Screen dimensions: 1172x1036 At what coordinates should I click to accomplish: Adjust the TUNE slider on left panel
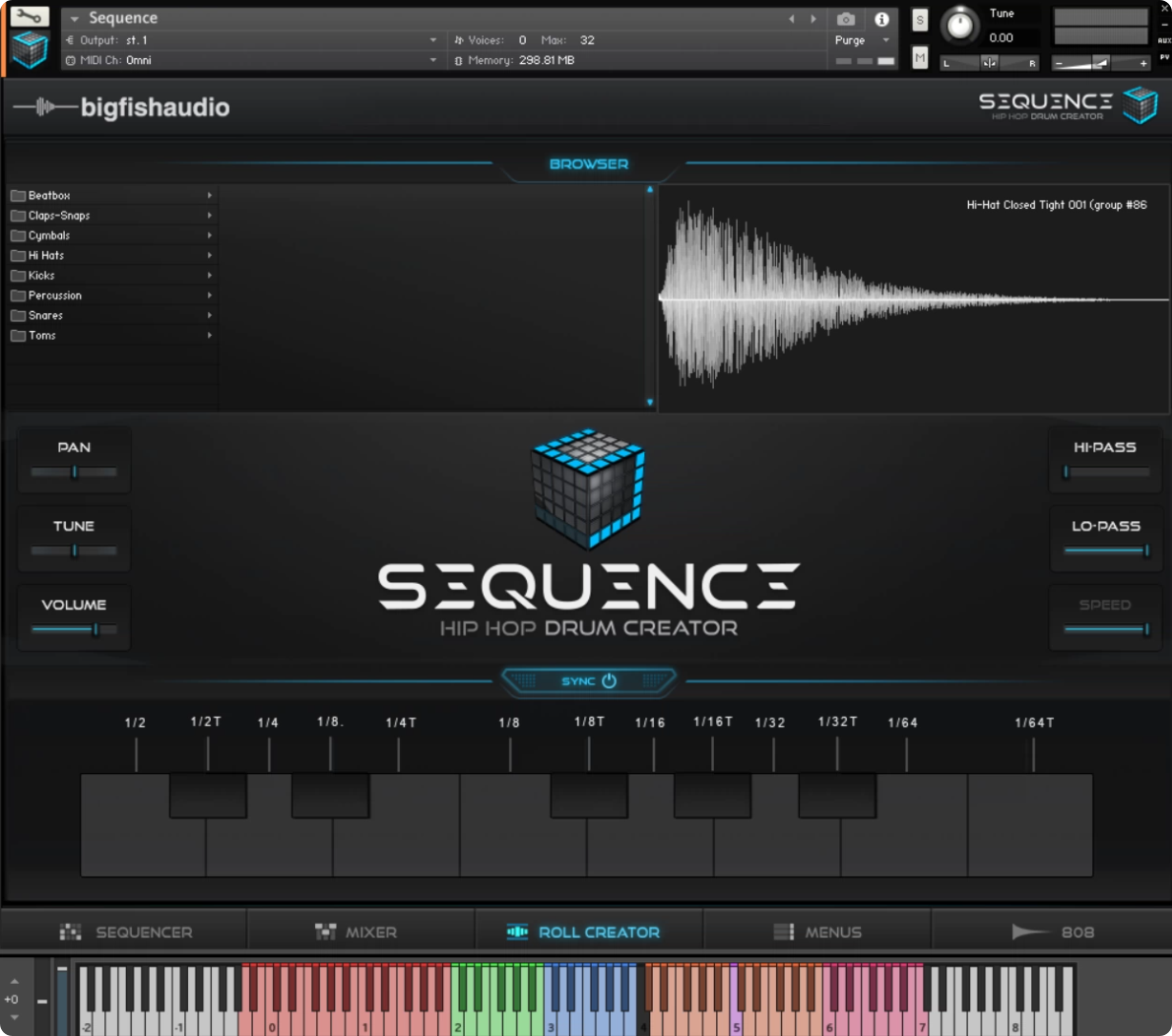(74, 550)
